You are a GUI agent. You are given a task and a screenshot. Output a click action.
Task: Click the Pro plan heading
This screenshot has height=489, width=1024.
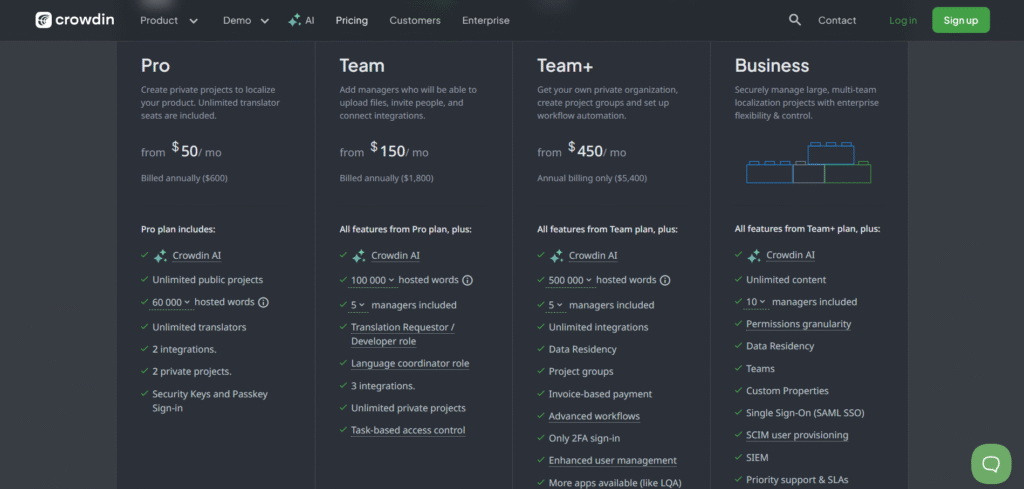(x=155, y=65)
